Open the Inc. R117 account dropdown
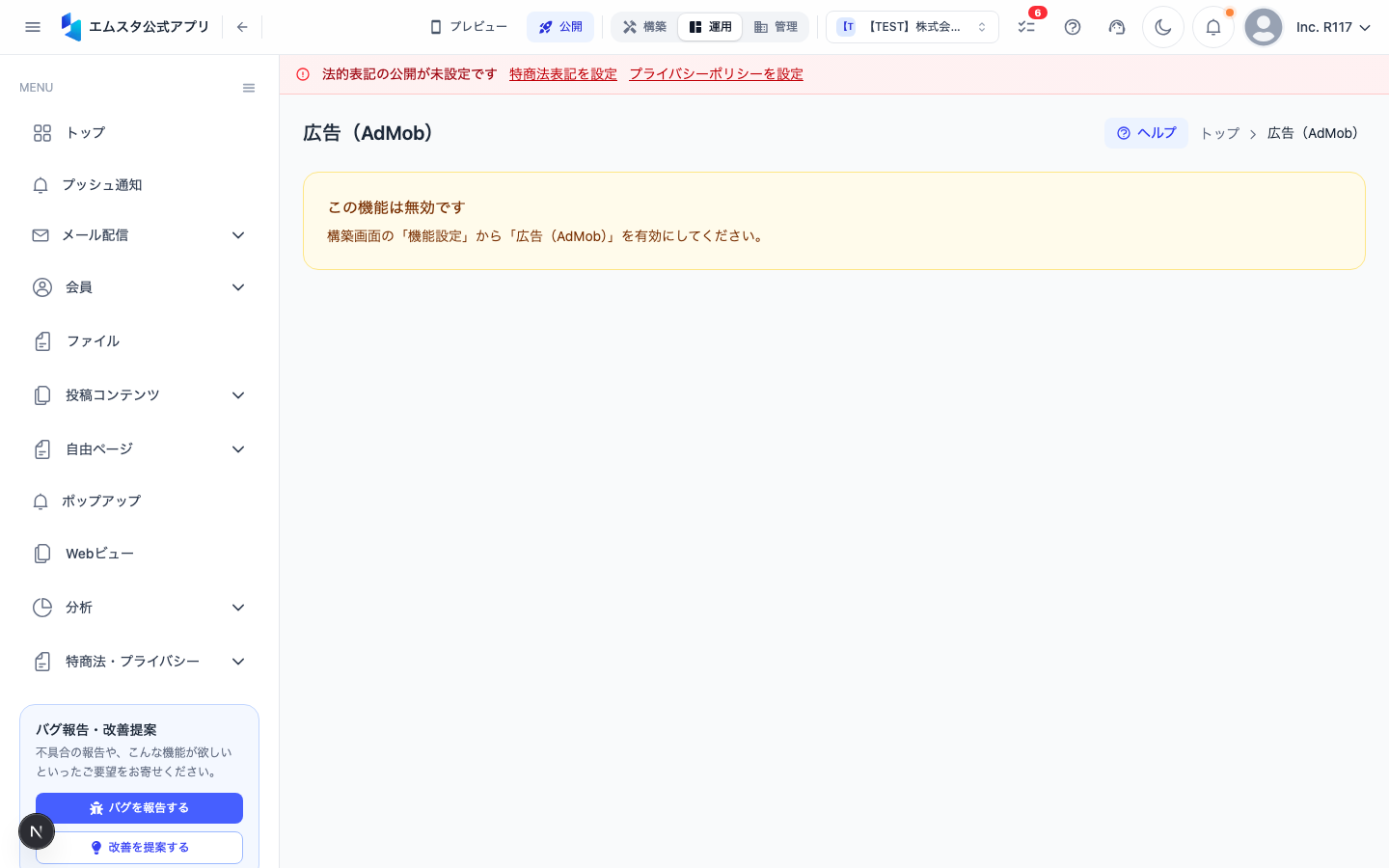 (1333, 27)
